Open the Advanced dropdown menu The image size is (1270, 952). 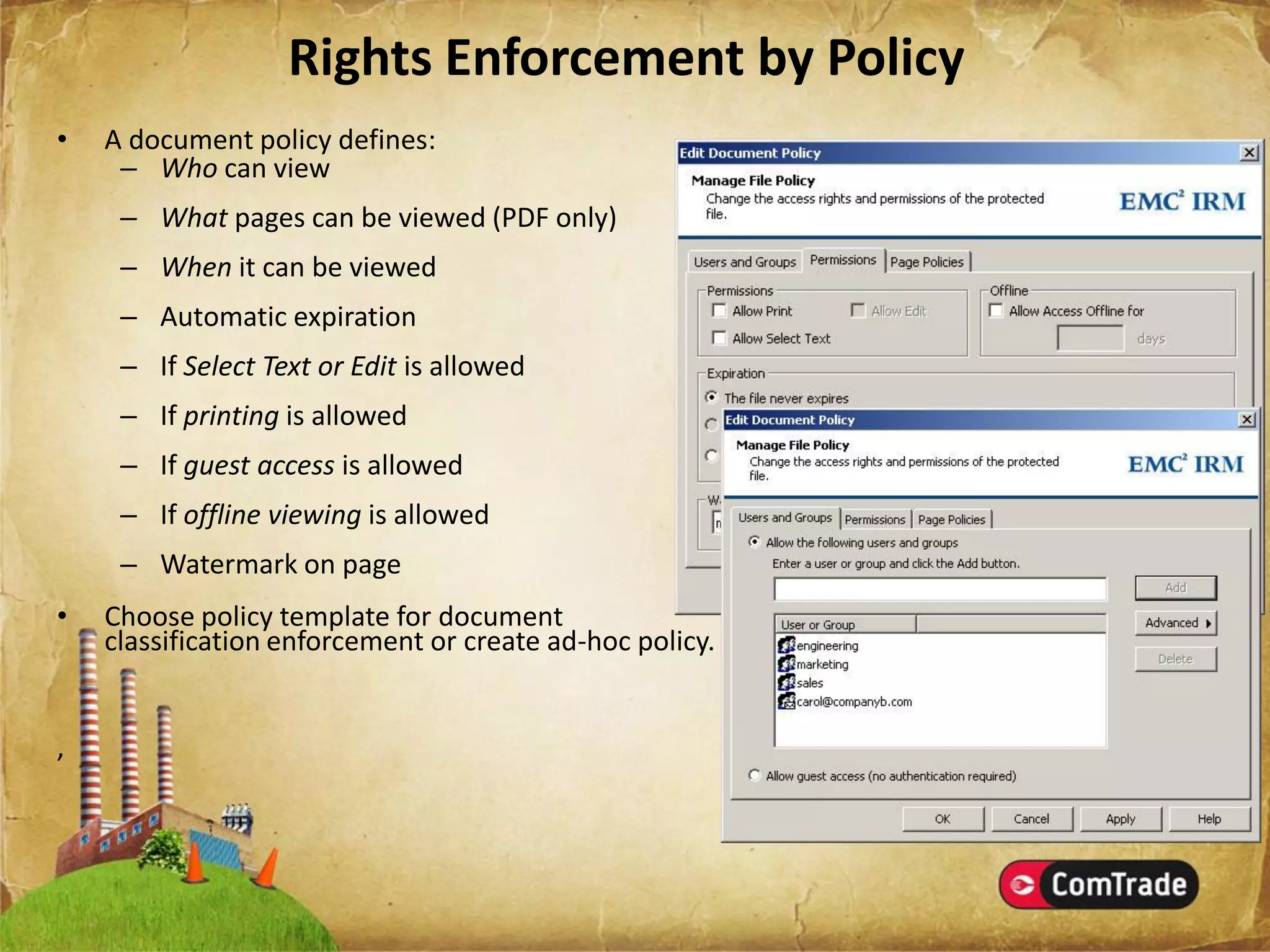(x=1176, y=623)
